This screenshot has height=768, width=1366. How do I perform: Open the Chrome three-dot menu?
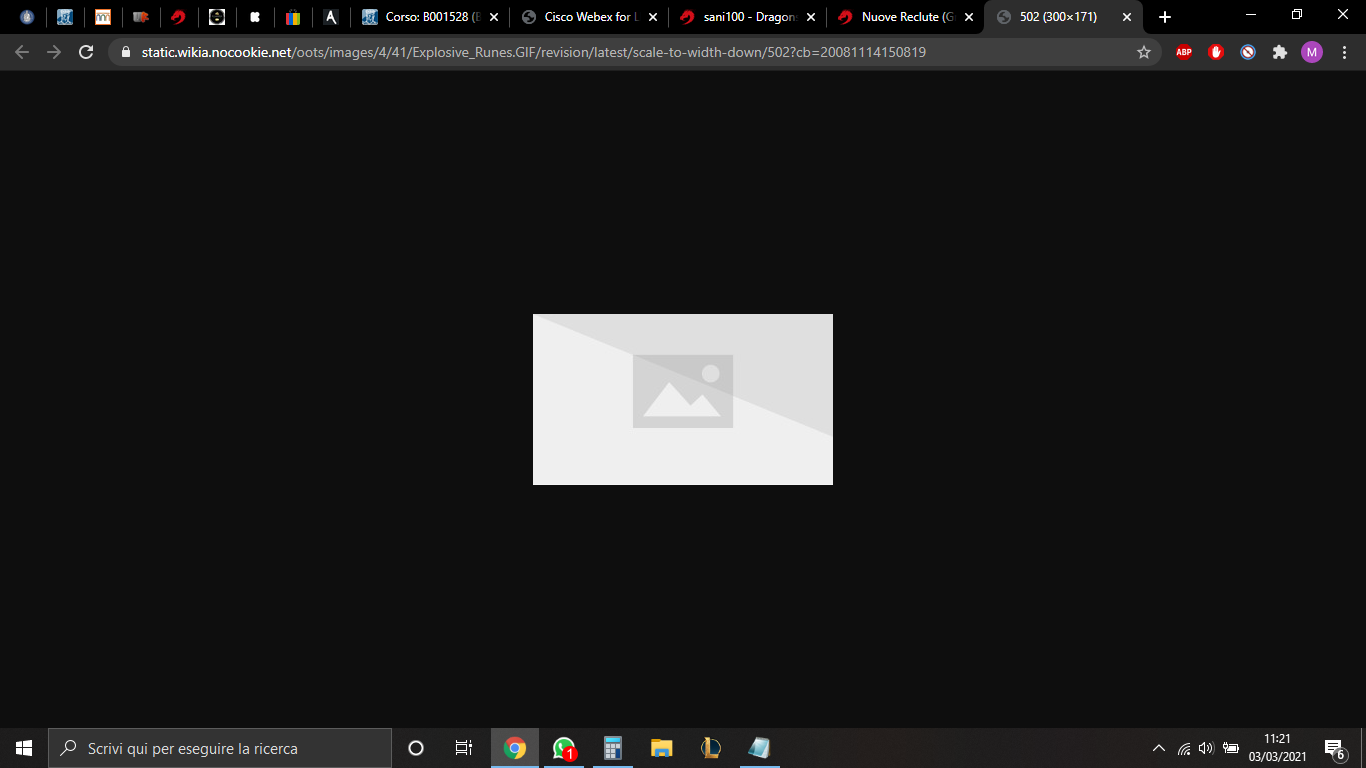click(1344, 52)
